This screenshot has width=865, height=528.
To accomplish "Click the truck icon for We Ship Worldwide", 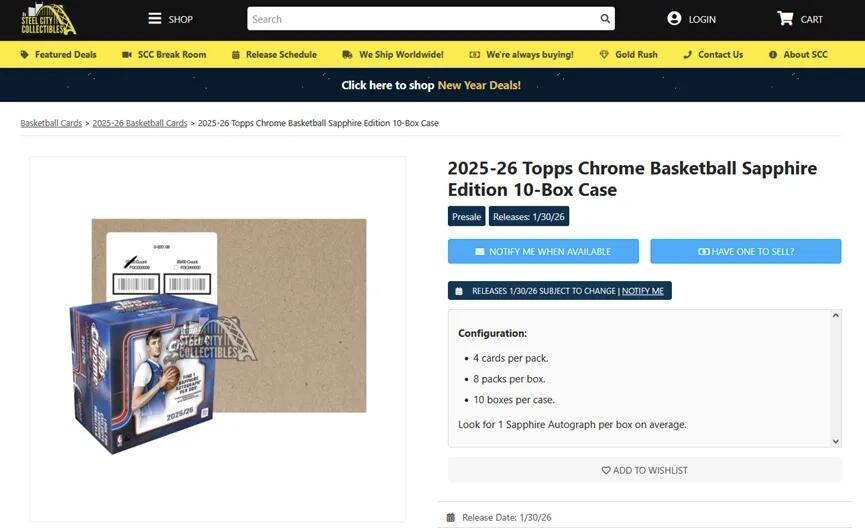I will point(347,55).
